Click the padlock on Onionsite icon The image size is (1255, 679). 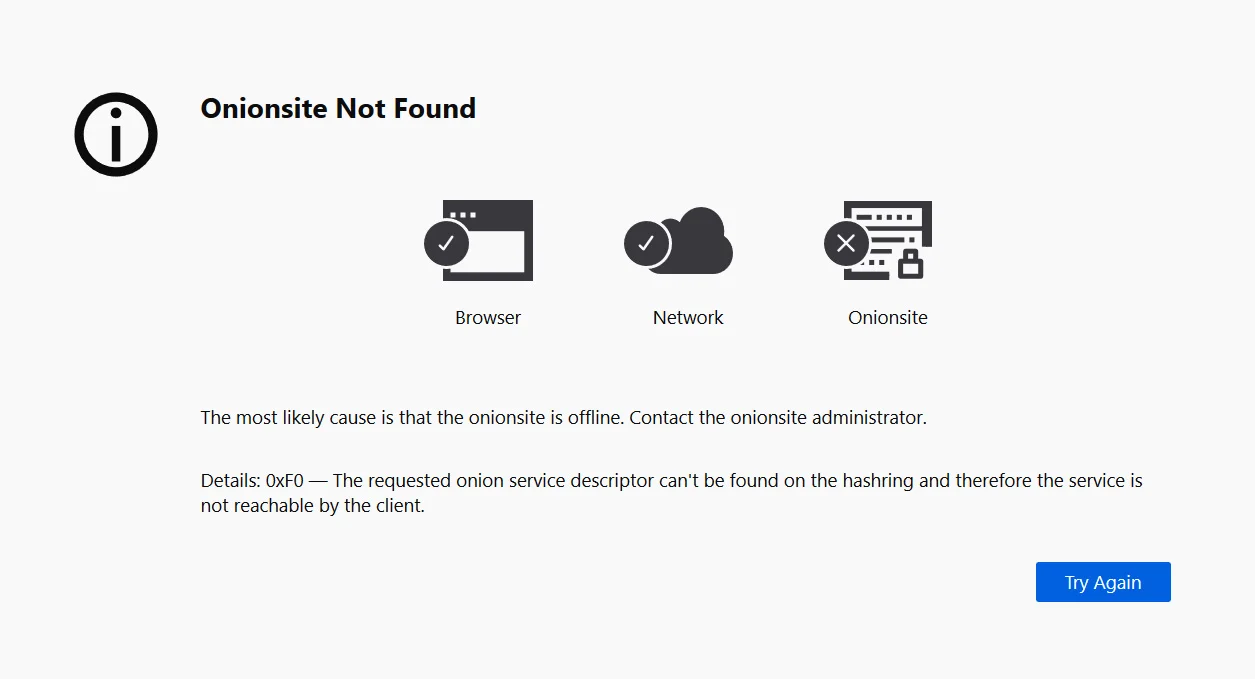coord(910,264)
